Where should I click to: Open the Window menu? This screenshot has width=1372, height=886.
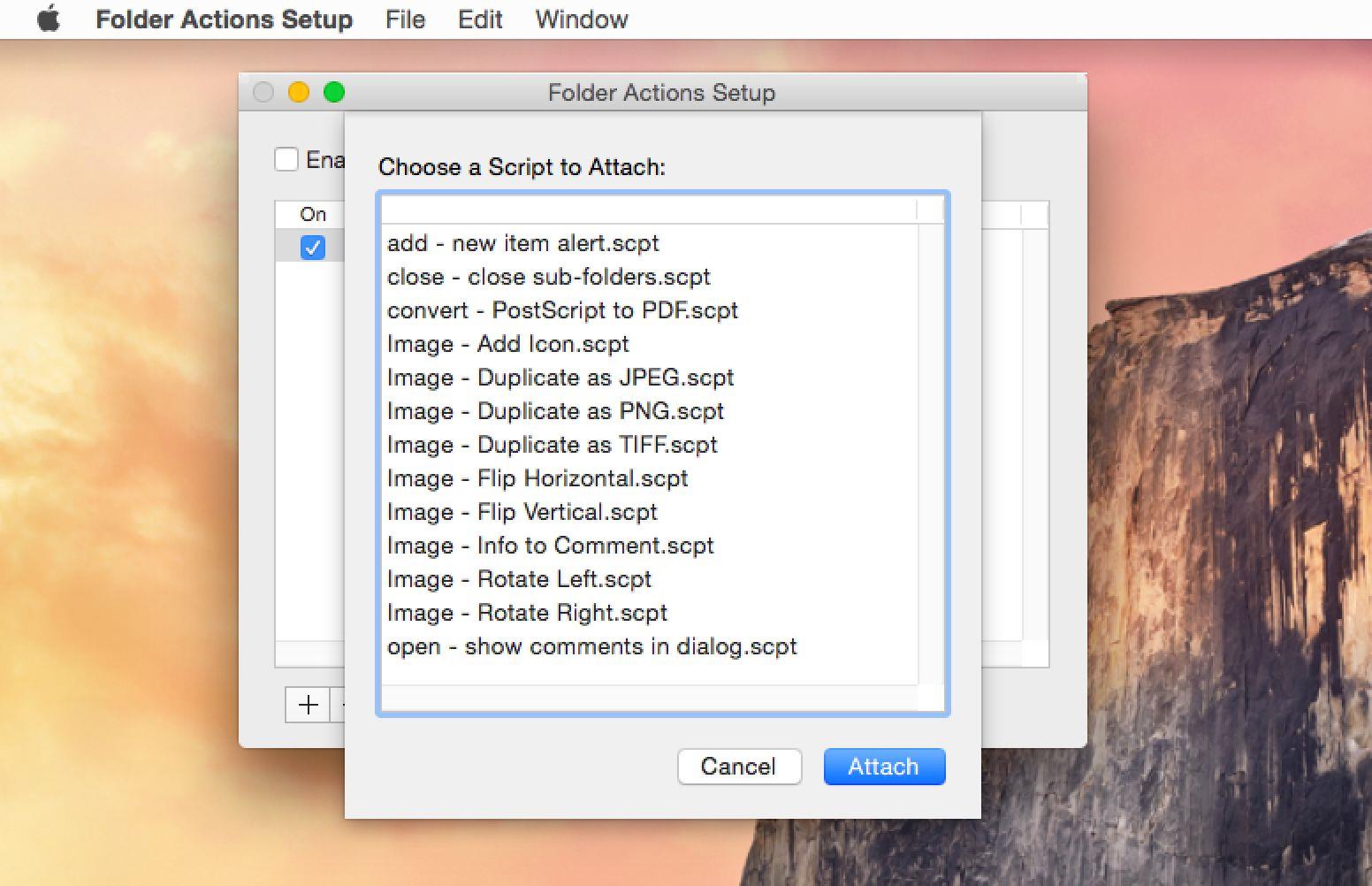click(582, 19)
